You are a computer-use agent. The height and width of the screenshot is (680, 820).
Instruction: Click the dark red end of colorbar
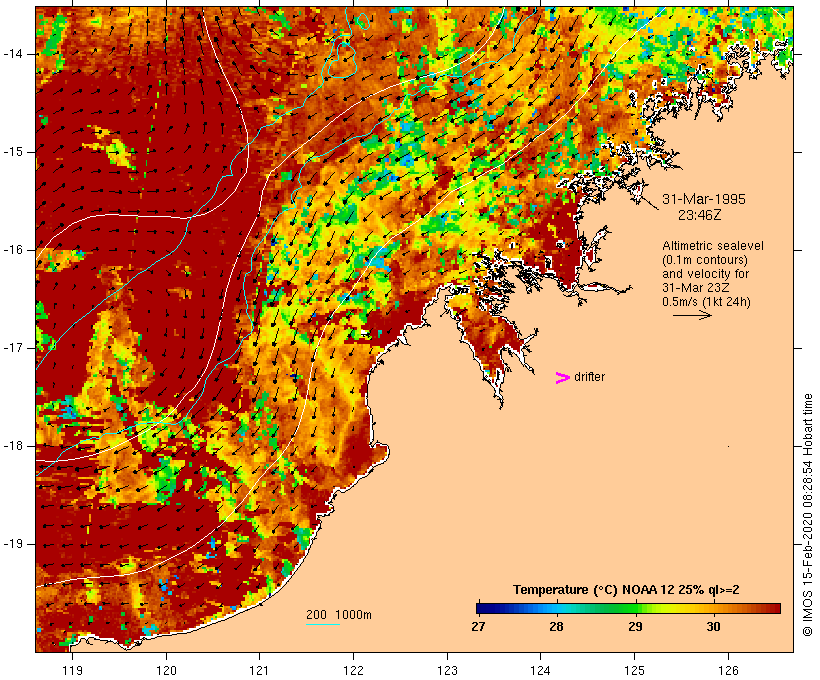click(x=776, y=608)
